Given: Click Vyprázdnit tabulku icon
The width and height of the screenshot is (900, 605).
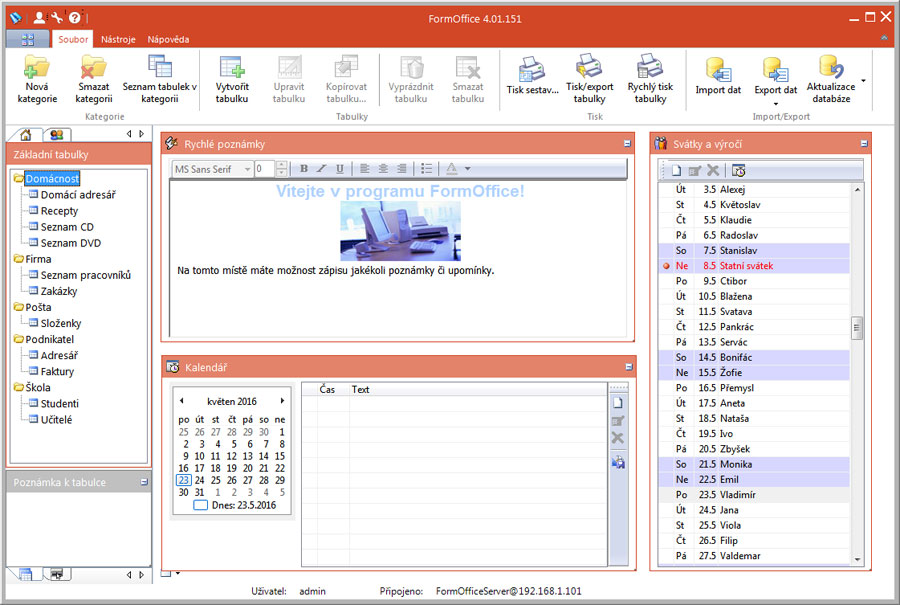Looking at the screenshot, I should tap(411, 67).
